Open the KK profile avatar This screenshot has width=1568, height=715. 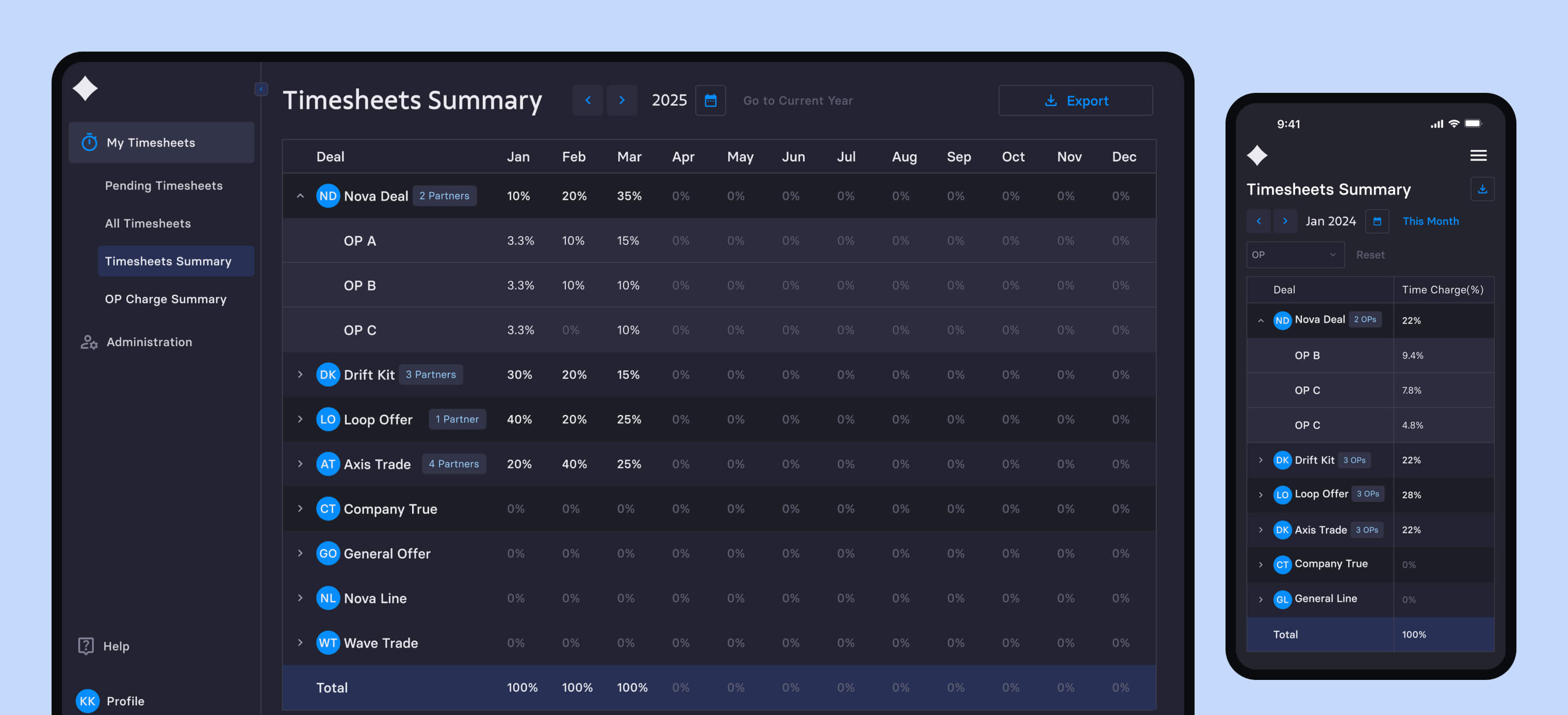tap(87, 701)
